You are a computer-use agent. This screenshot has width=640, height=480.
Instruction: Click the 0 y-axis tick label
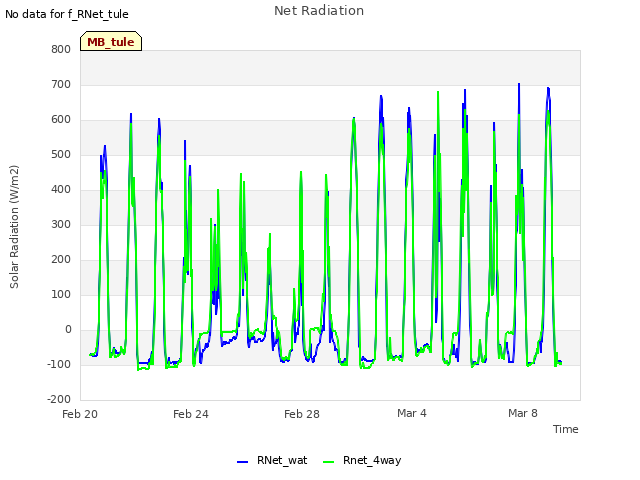pyautogui.click(x=68, y=329)
